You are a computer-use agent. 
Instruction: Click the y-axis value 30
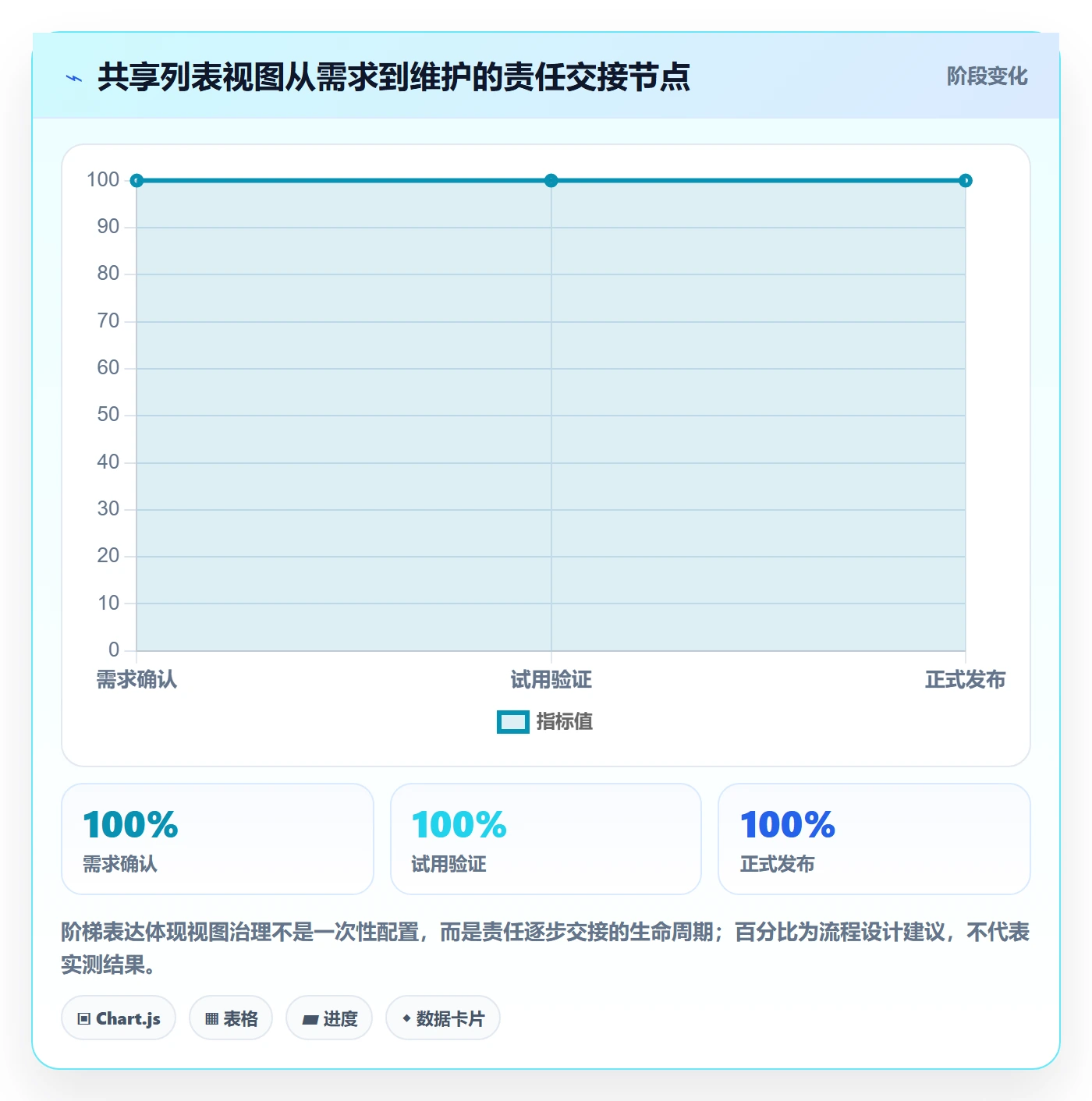pos(108,509)
